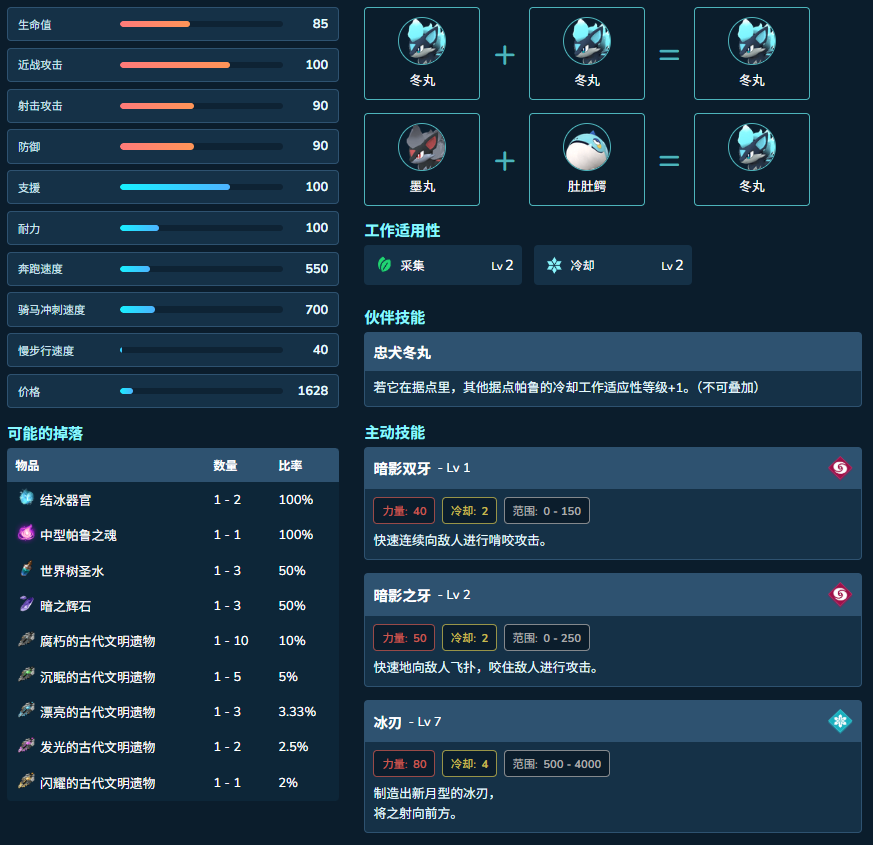
Task: Click the 3.33% drop rate value
Action: click(x=297, y=711)
